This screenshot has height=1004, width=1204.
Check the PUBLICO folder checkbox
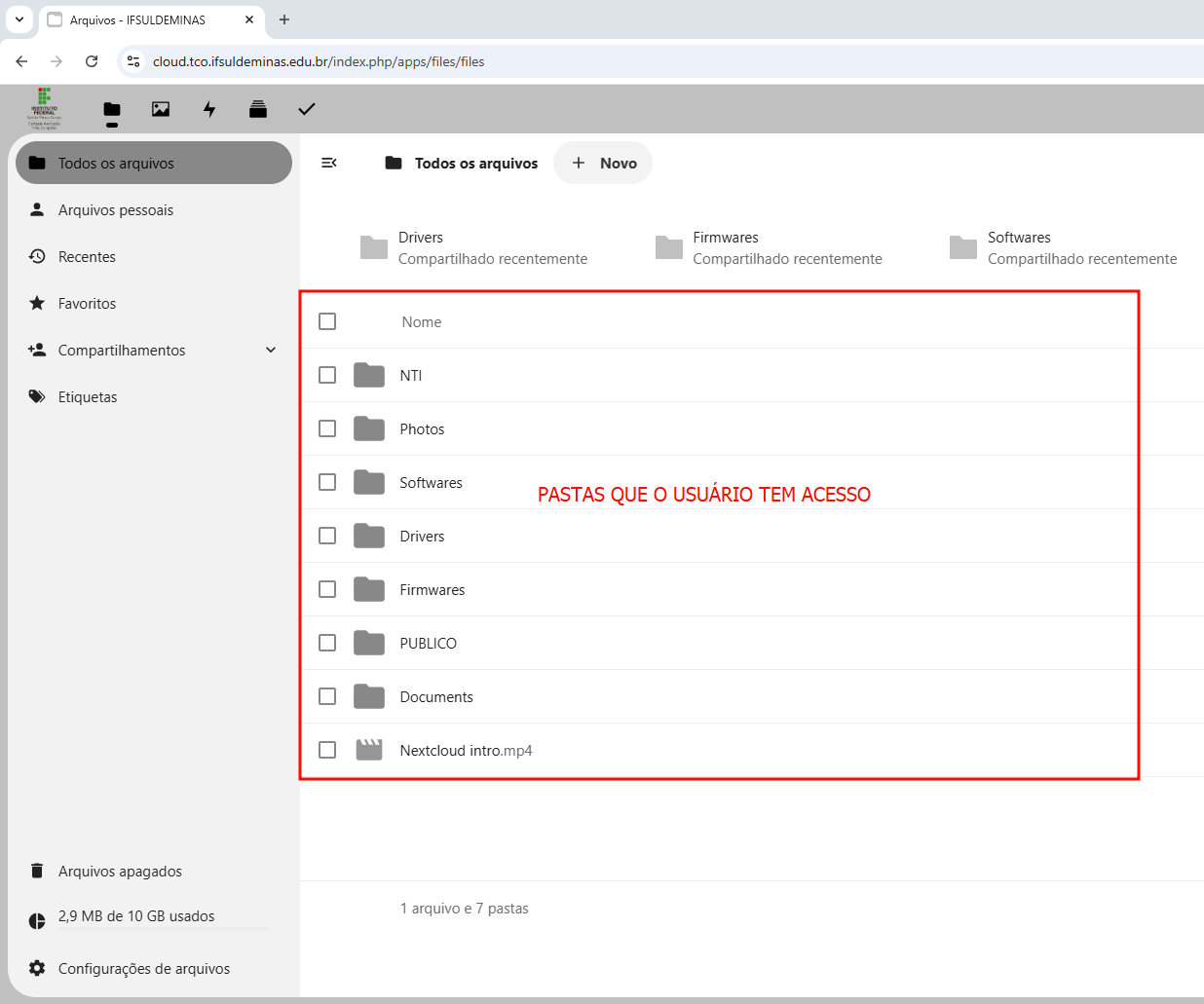coord(327,643)
